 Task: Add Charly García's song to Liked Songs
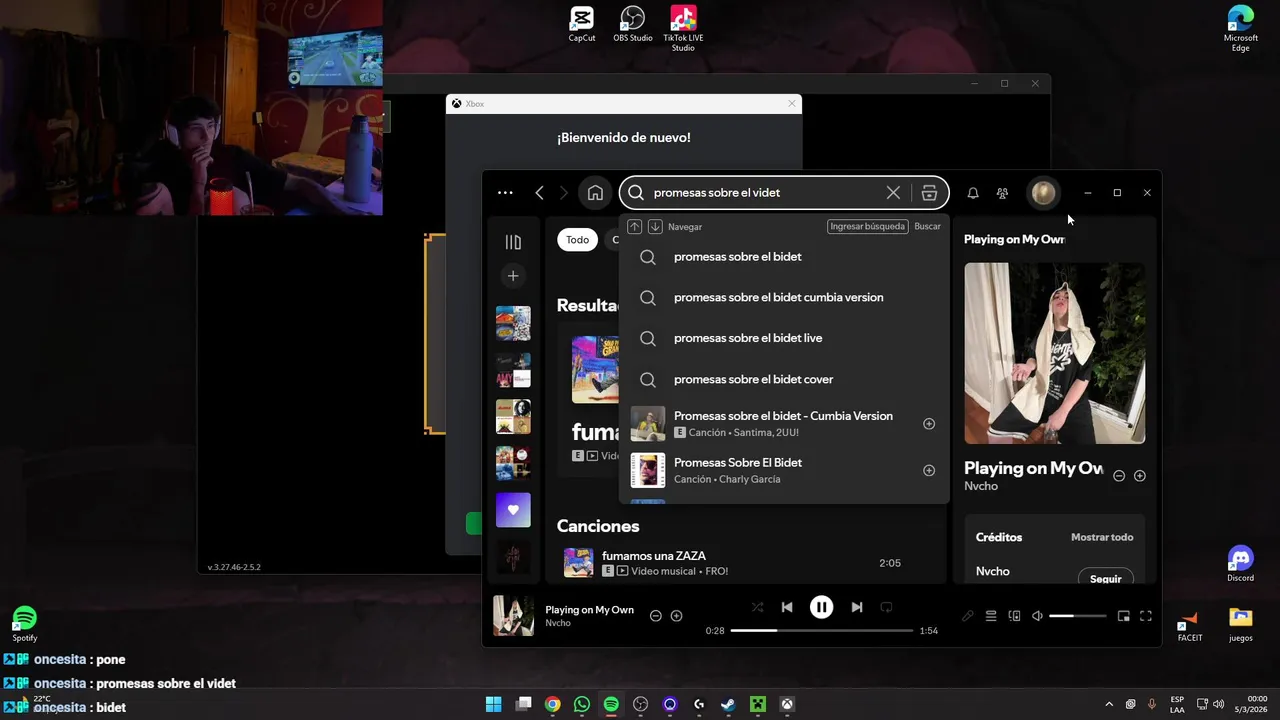[929, 470]
